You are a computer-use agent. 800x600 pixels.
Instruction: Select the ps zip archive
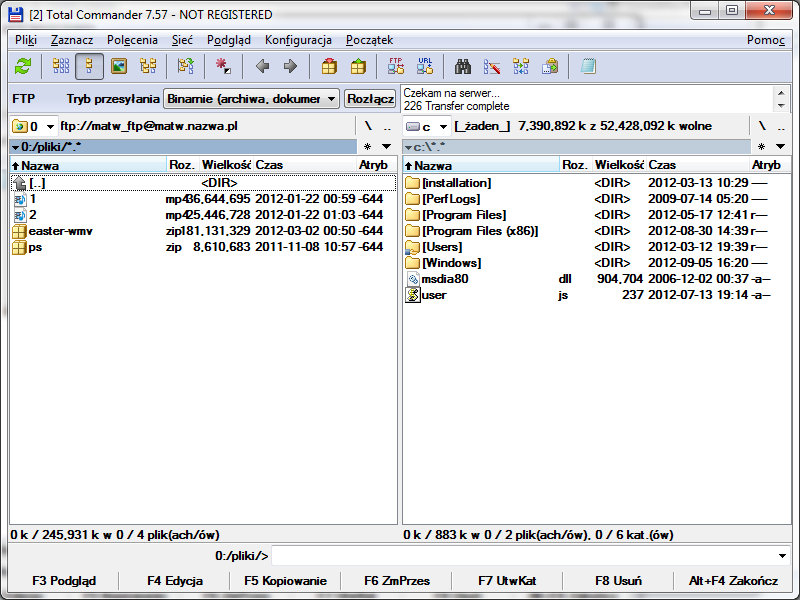tap(203, 247)
